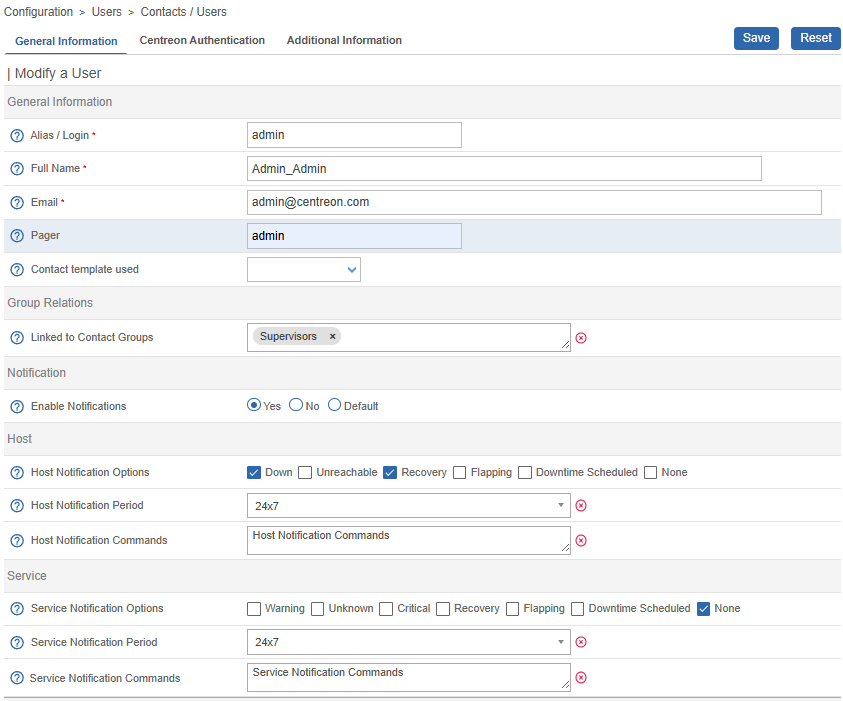843x701 pixels.
Task: Click help icon for Host Notification Options
Action: (x=17, y=473)
